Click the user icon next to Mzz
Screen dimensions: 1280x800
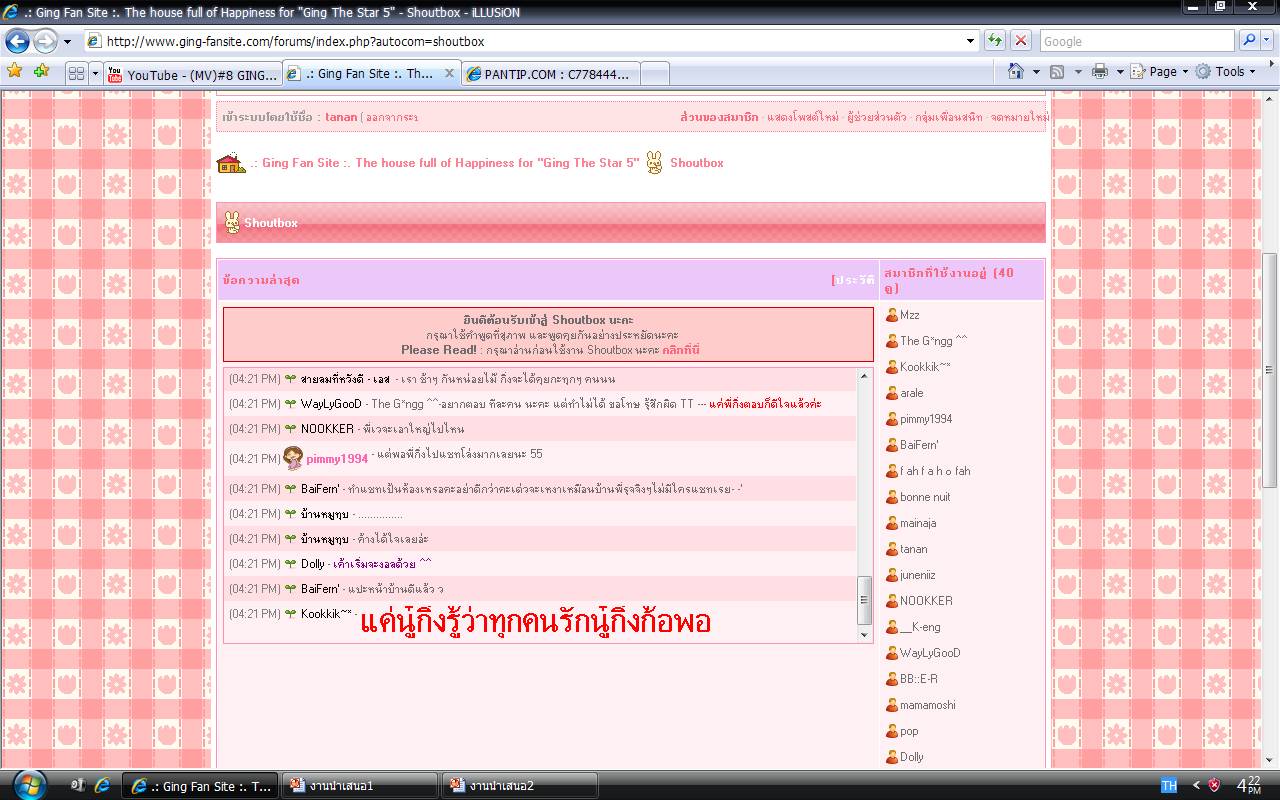(x=892, y=315)
